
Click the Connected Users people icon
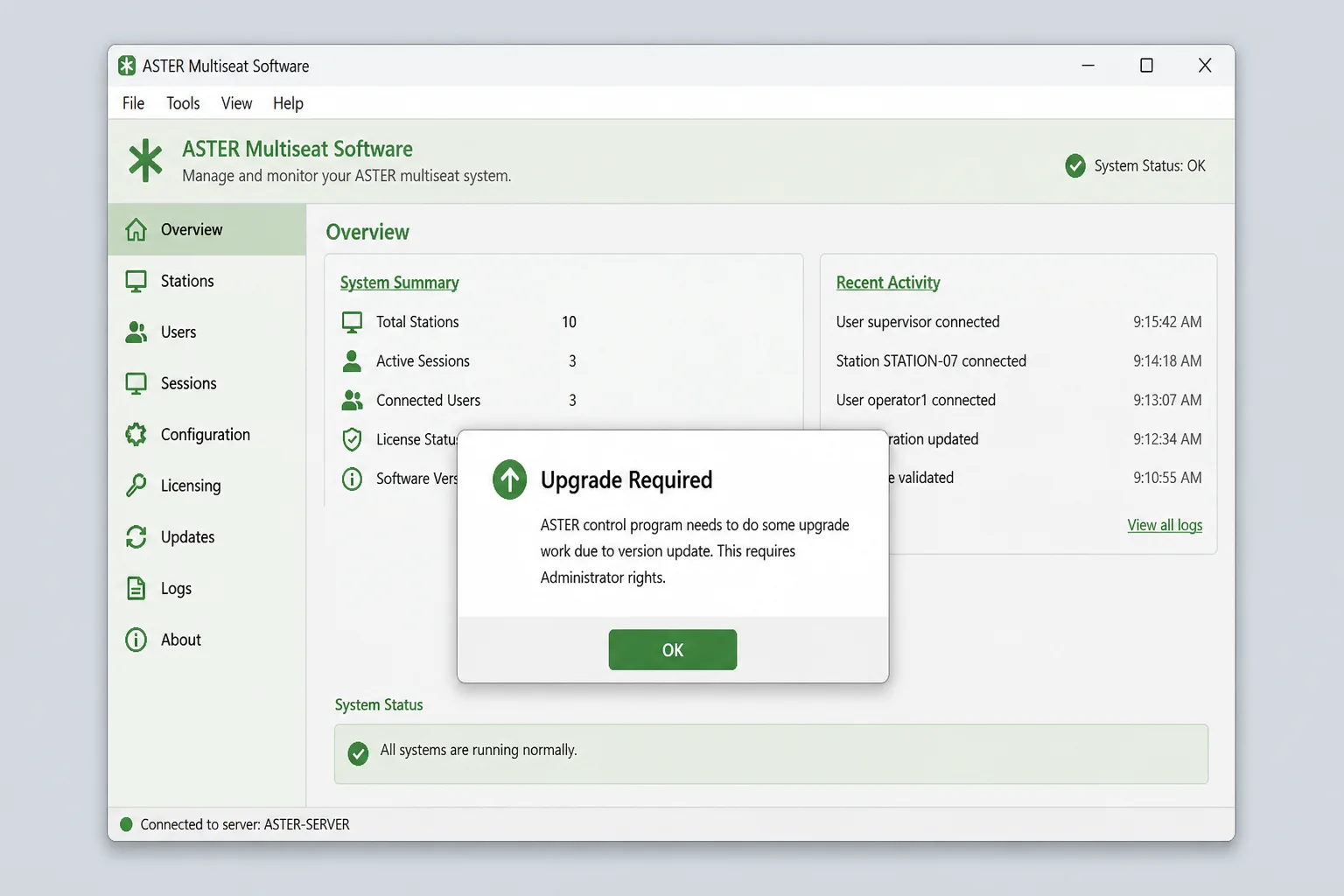352,400
